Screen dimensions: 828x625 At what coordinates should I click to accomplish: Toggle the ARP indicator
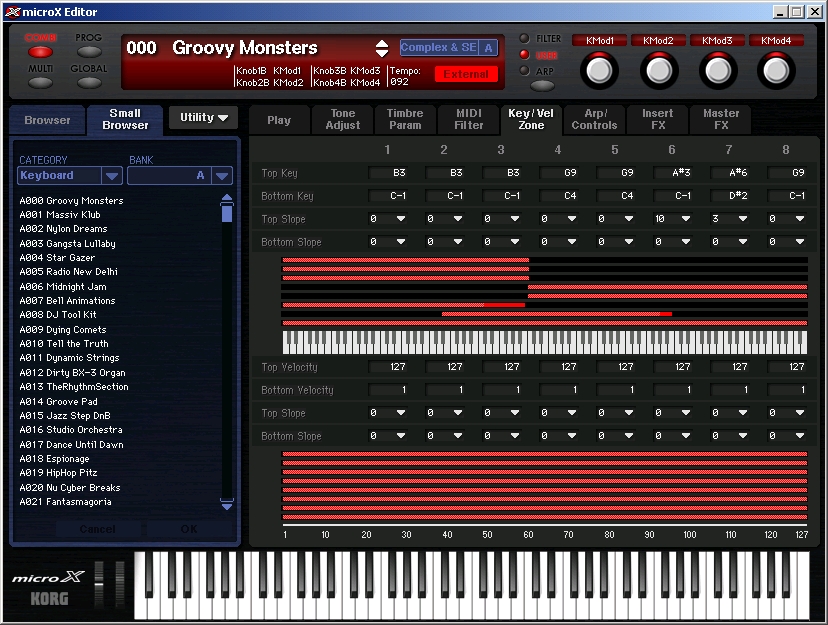click(x=524, y=70)
